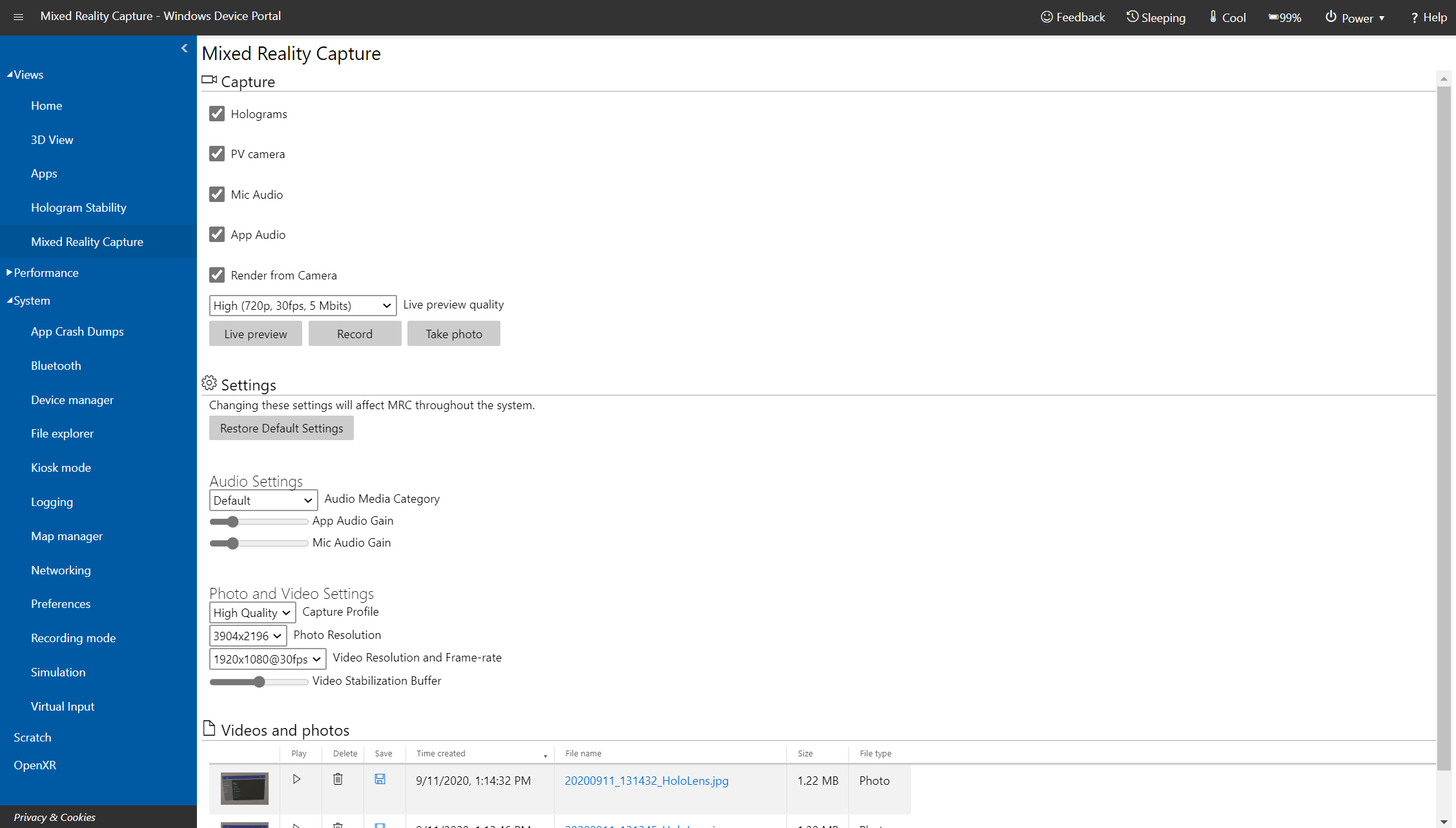Screen dimensions: 1456x828
Task: Expand the Audio Media Category dropdown
Action: [x=262, y=499]
